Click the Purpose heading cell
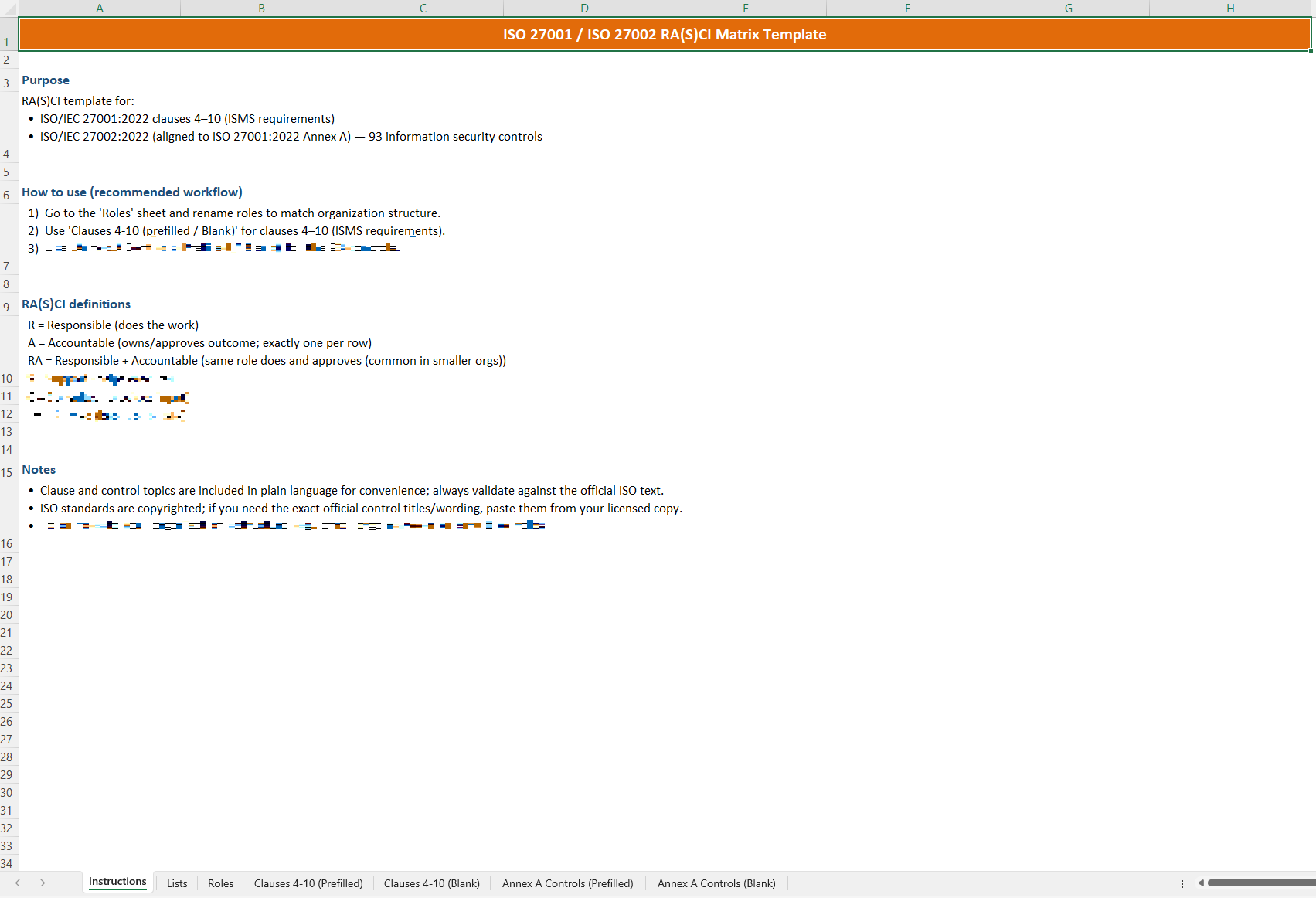The height and width of the screenshot is (898, 1316). 46,80
